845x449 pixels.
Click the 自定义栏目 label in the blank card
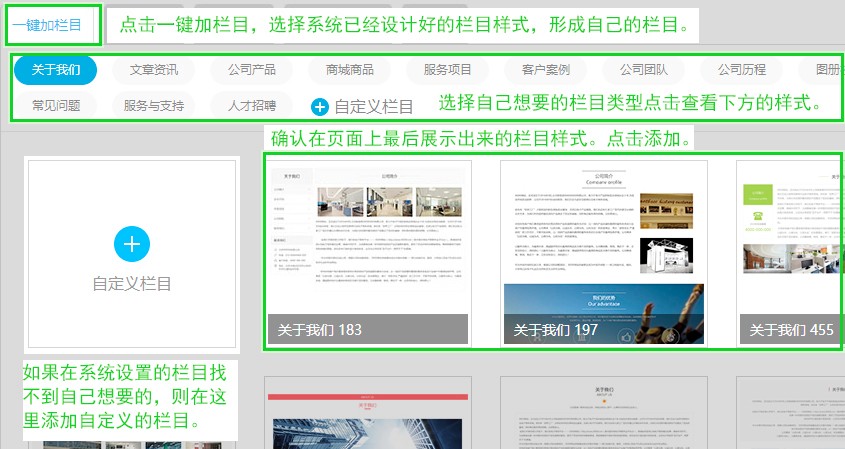pos(132,283)
